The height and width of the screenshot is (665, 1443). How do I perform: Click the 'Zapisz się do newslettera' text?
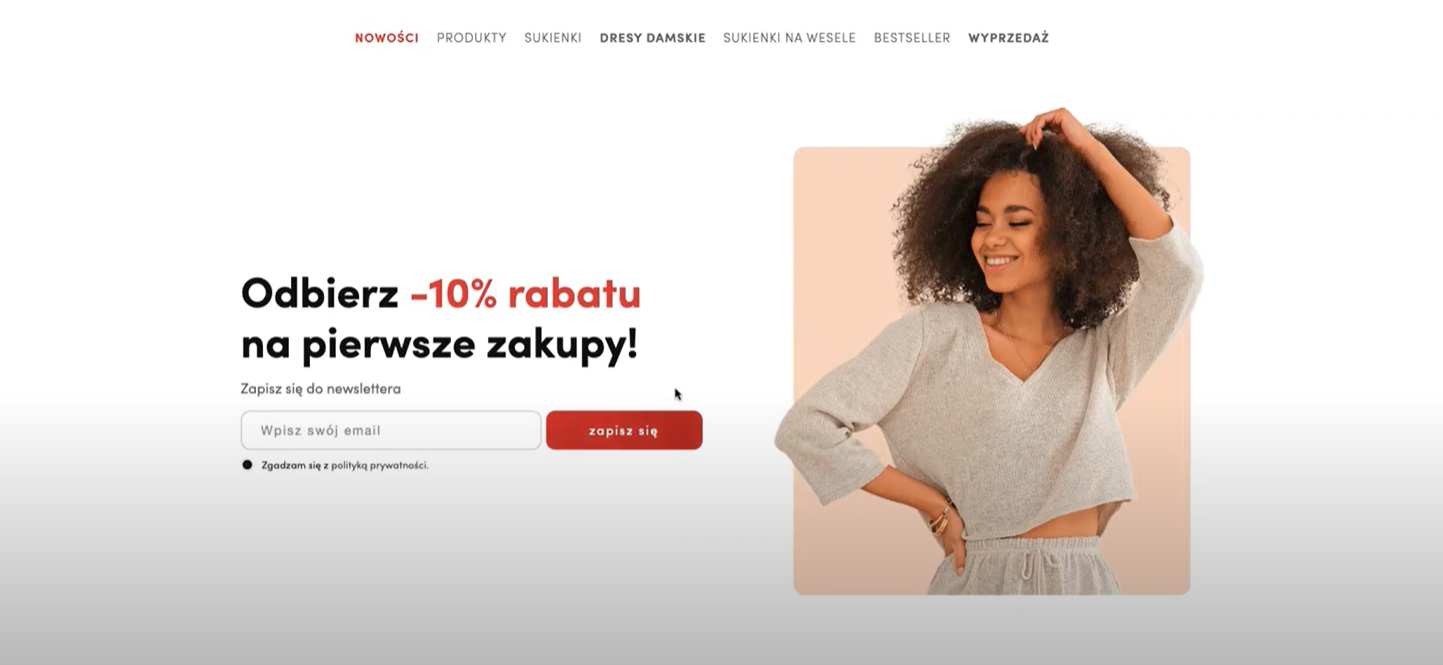tap(320, 388)
